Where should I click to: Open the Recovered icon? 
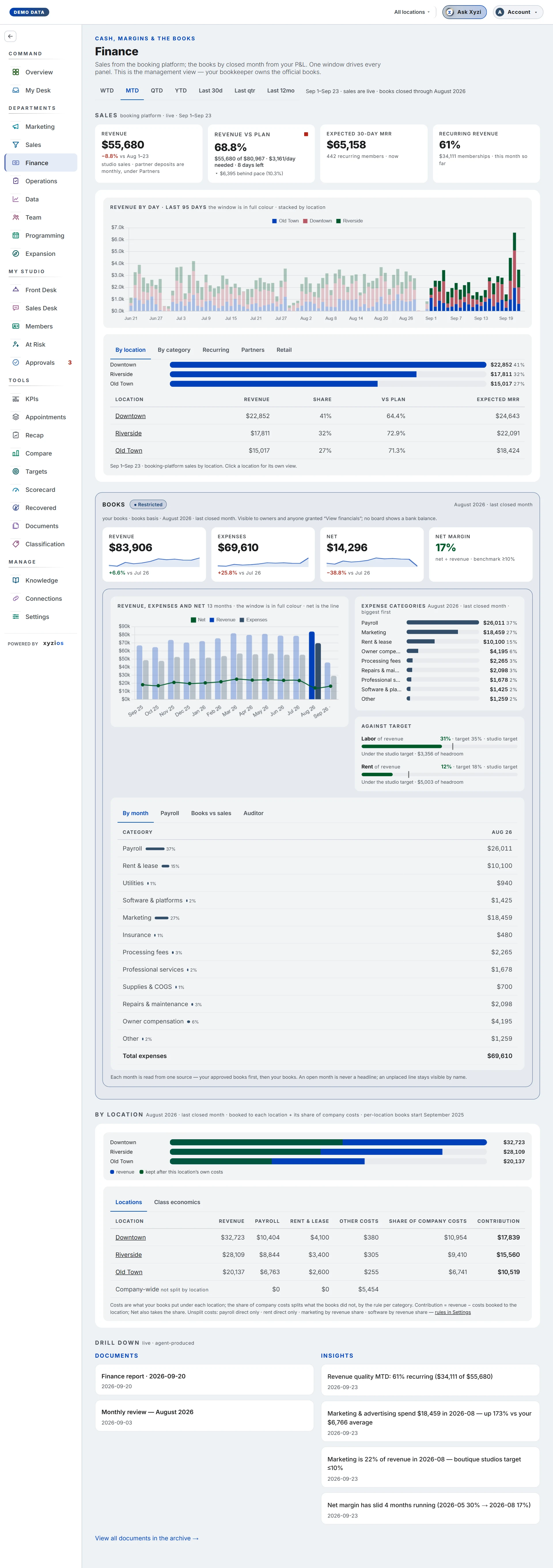tap(16, 508)
